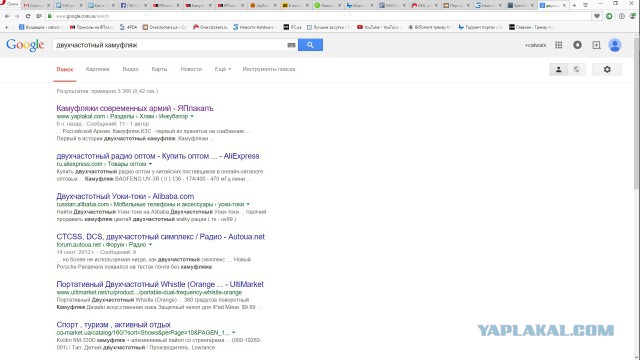The height and width of the screenshot is (360, 640).
Task: Open the tab menu icon beside new tab
Action: (585, 5)
